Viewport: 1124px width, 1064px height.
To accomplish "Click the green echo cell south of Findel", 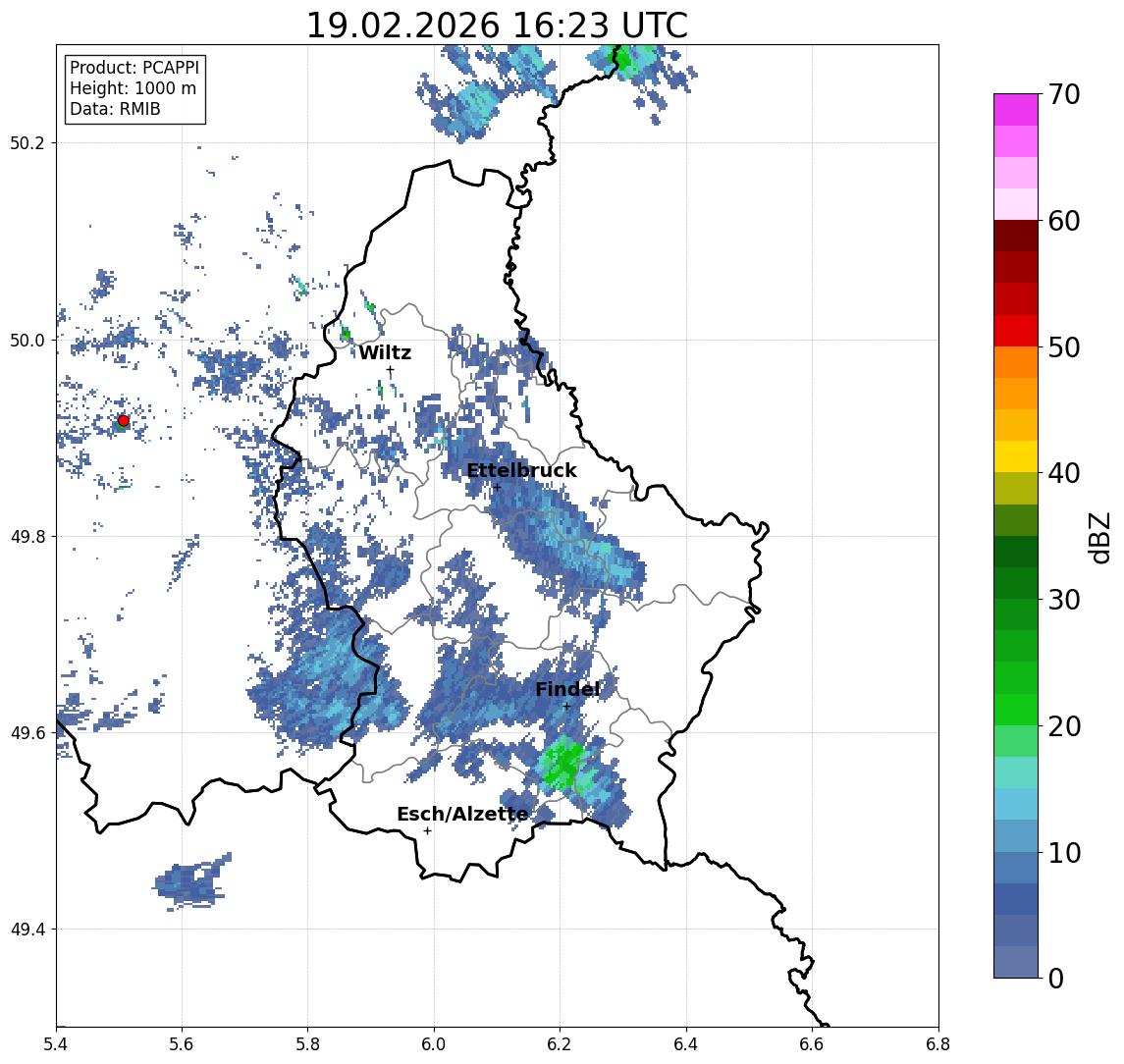I will [x=562, y=764].
